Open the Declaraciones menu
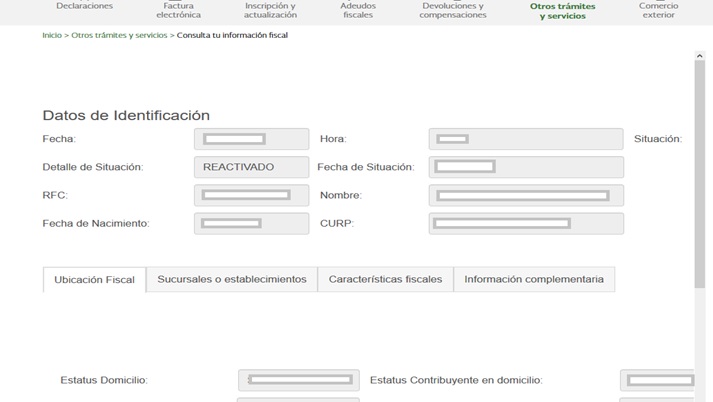 (84, 7)
